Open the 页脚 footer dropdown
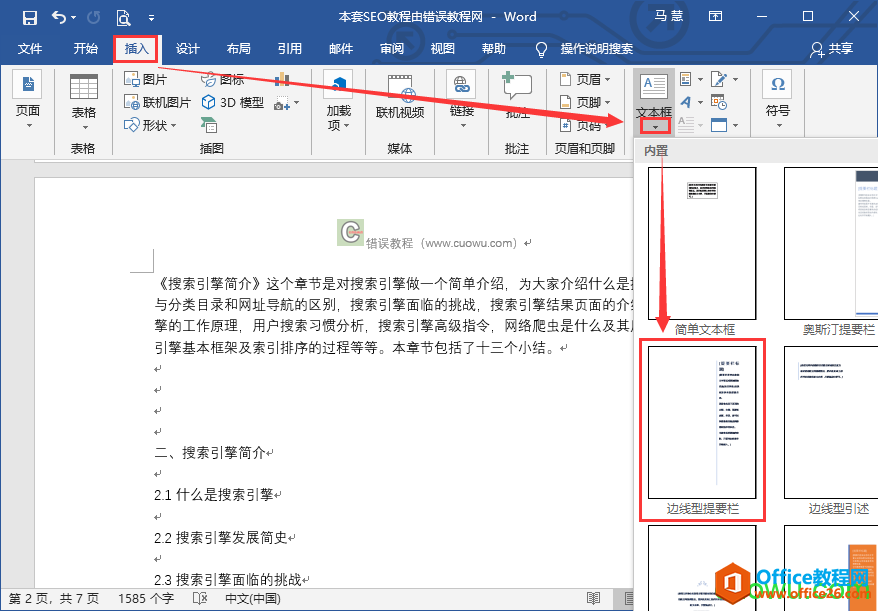The image size is (878, 611). point(585,102)
